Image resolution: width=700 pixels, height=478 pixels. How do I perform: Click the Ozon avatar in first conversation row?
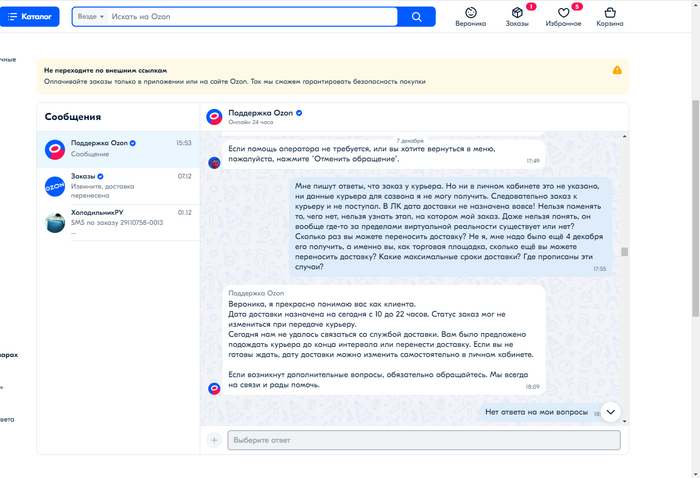click(55, 150)
